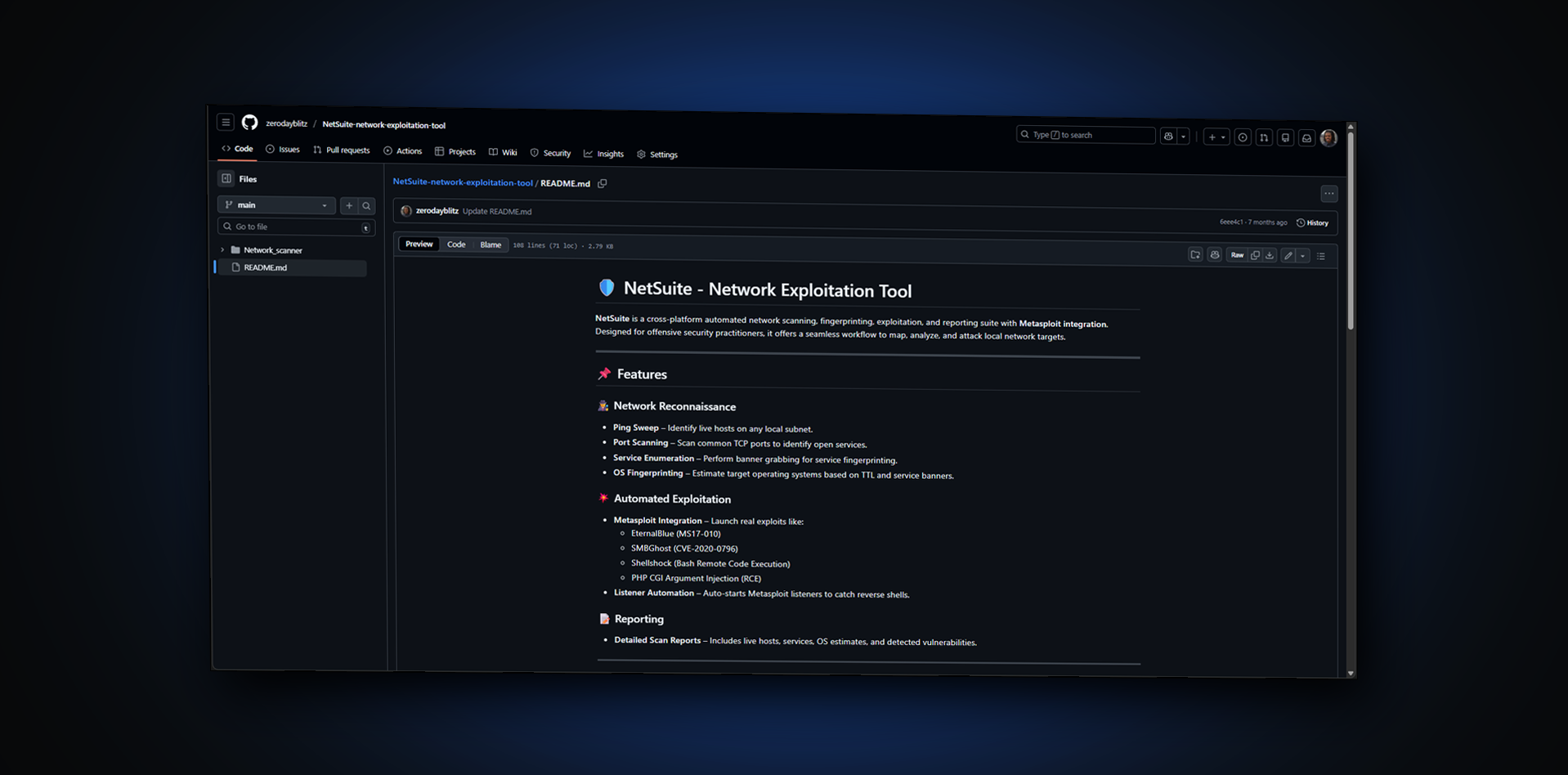Switch to the Actions tab
Viewport: 1568px width, 775px height.
402,151
